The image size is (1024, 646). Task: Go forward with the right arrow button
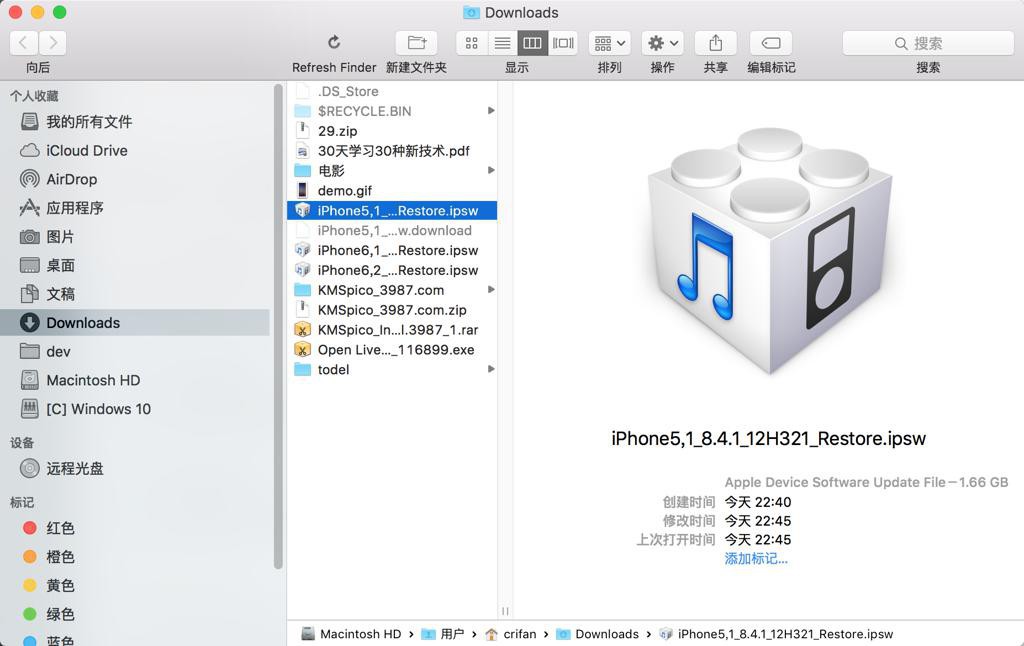point(53,43)
